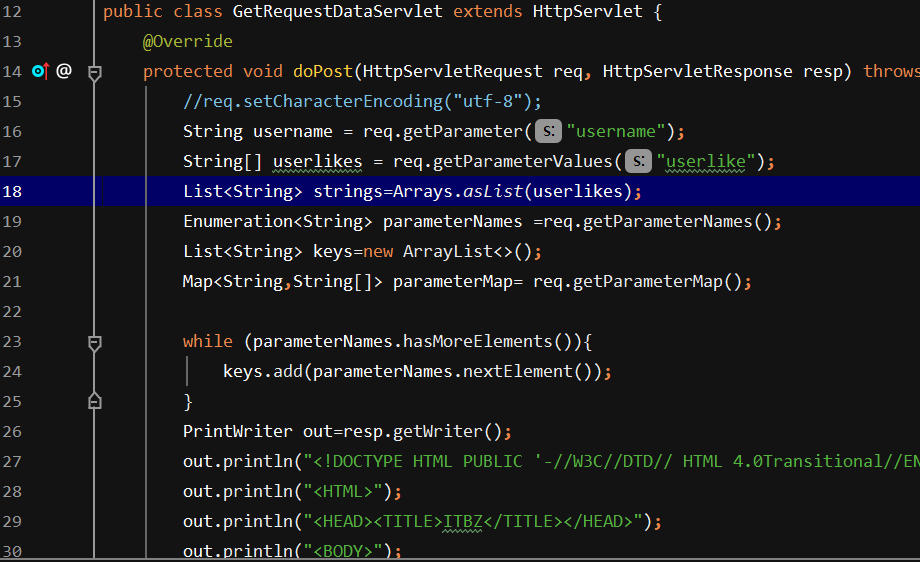Click the "userlike" string literal
920x562 pixels.
706,161
